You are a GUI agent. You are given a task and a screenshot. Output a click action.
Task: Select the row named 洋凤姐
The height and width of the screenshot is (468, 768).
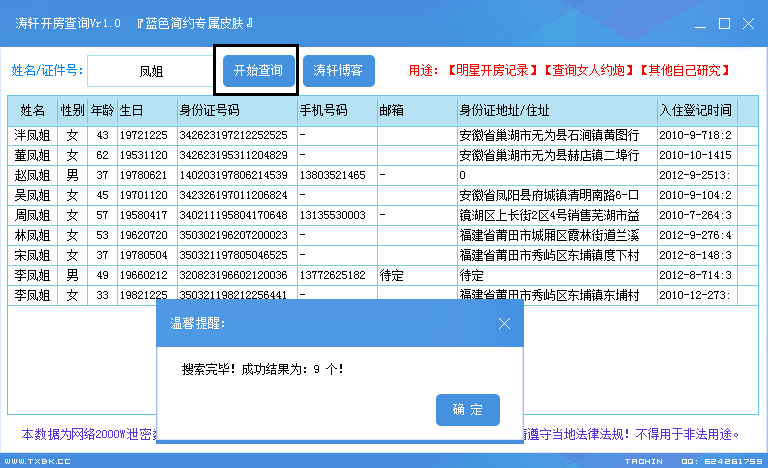[x=383, y=135]
